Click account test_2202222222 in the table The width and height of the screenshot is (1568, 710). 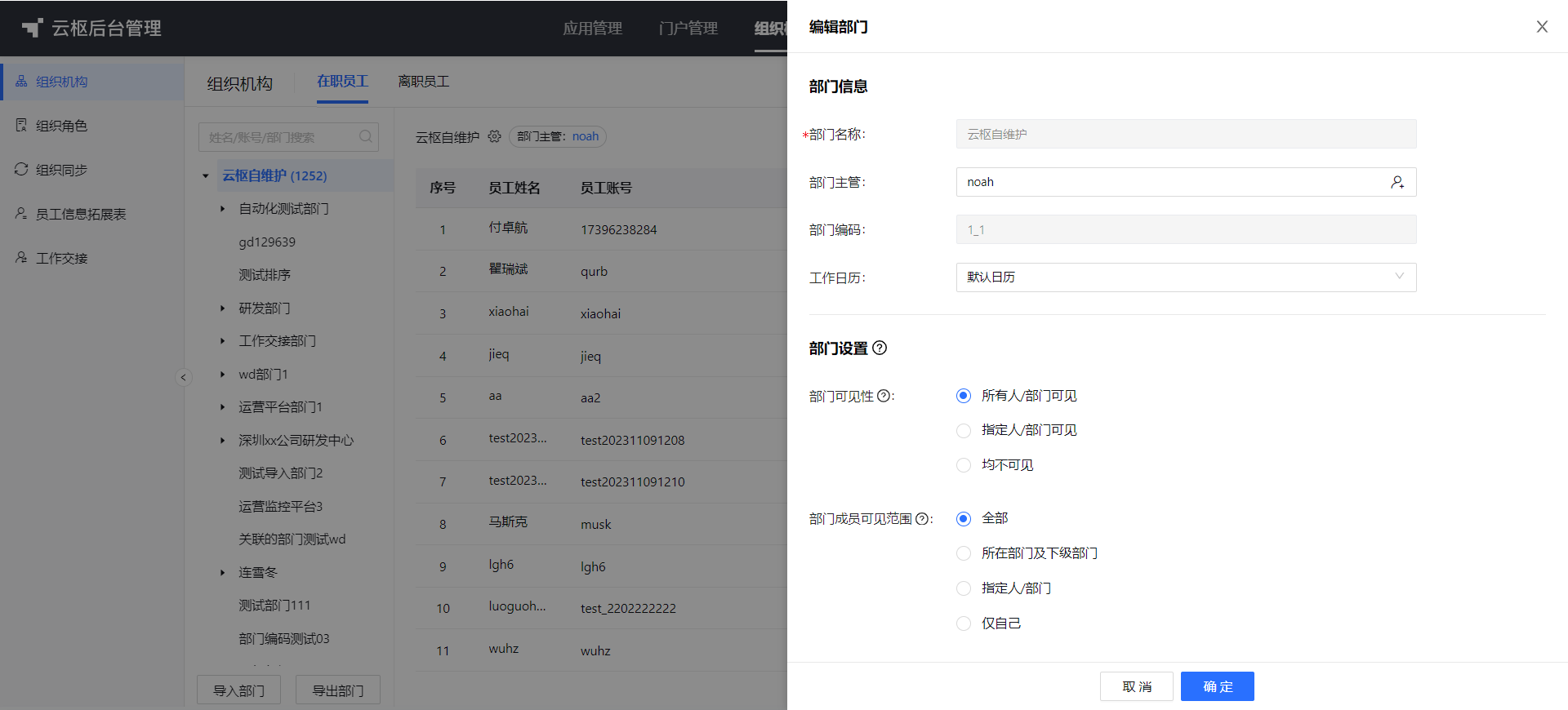click(x=628, y=608)
